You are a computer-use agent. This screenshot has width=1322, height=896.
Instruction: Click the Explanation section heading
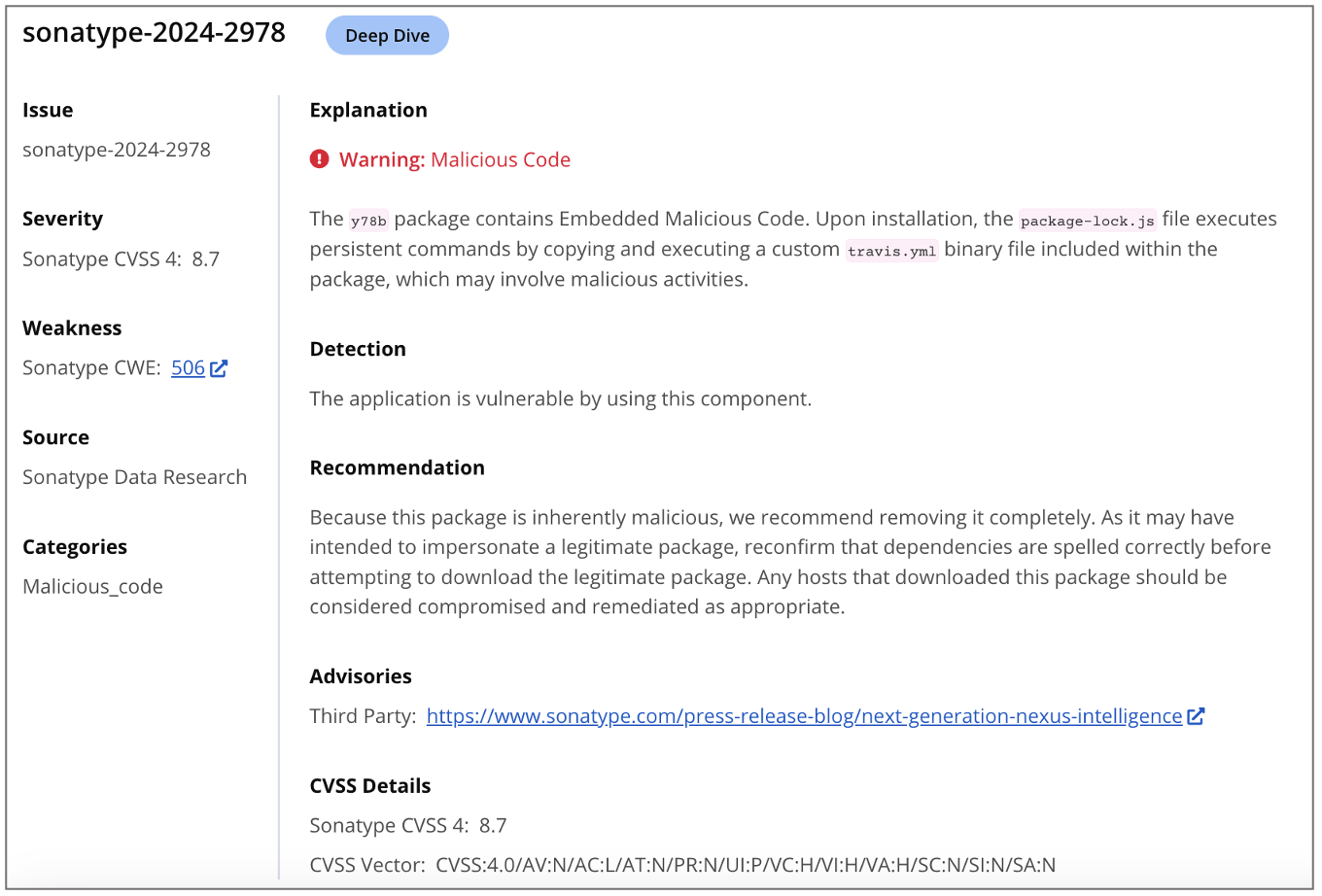(x=368, y=111)
